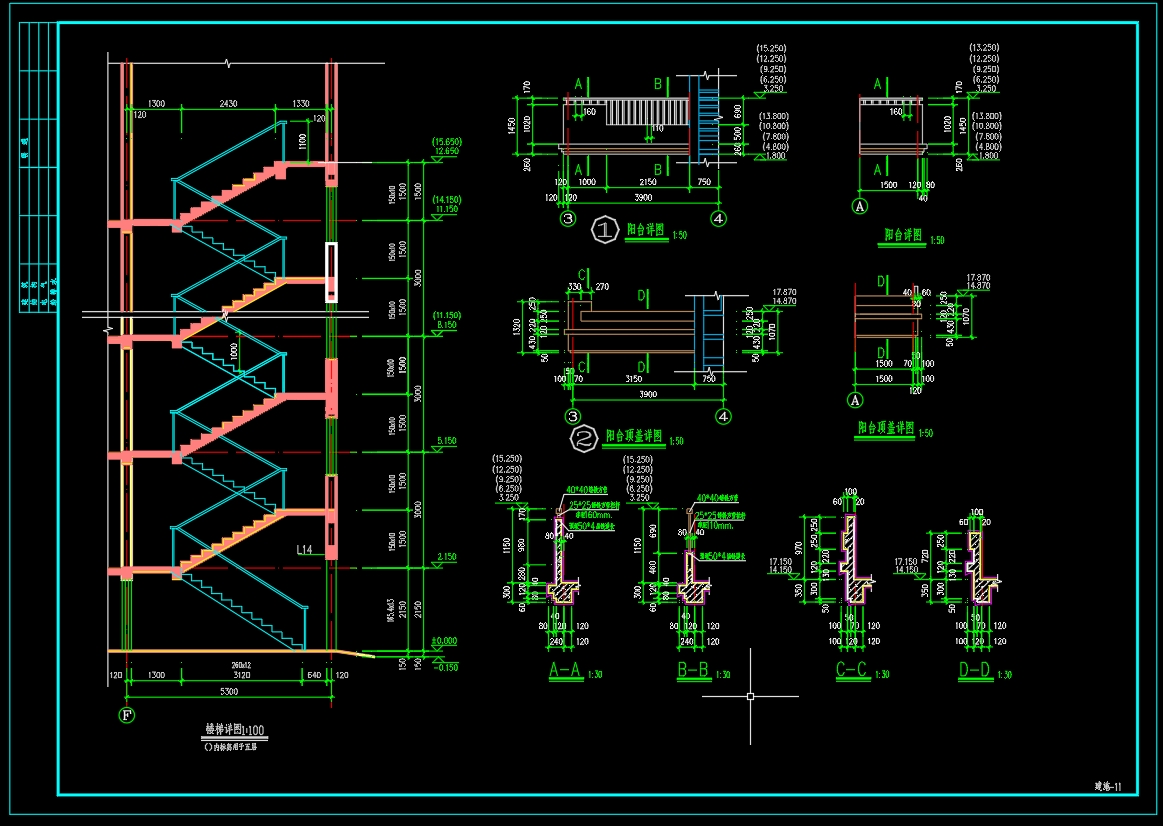
Task: Click the '(15.650)' elevation label
Action: [x=447, y=142]
